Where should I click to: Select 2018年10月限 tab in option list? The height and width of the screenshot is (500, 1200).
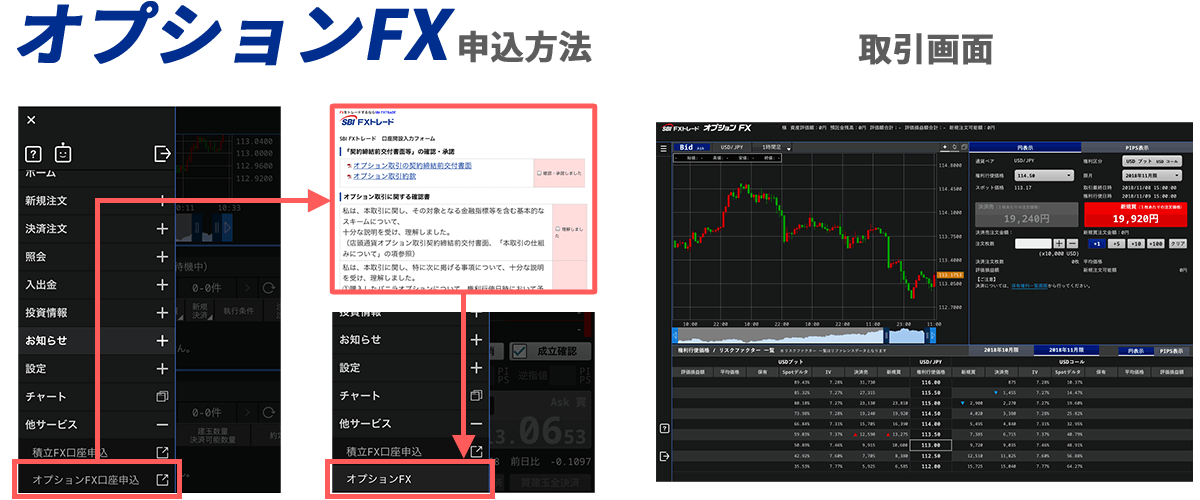(1001, 351)
